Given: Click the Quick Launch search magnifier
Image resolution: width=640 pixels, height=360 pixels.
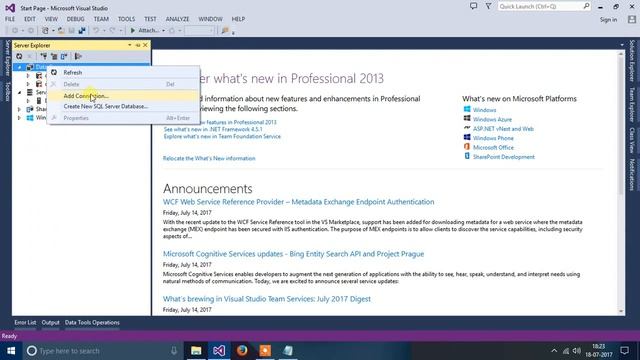Looking at the screenshot, I should point(586,6).
